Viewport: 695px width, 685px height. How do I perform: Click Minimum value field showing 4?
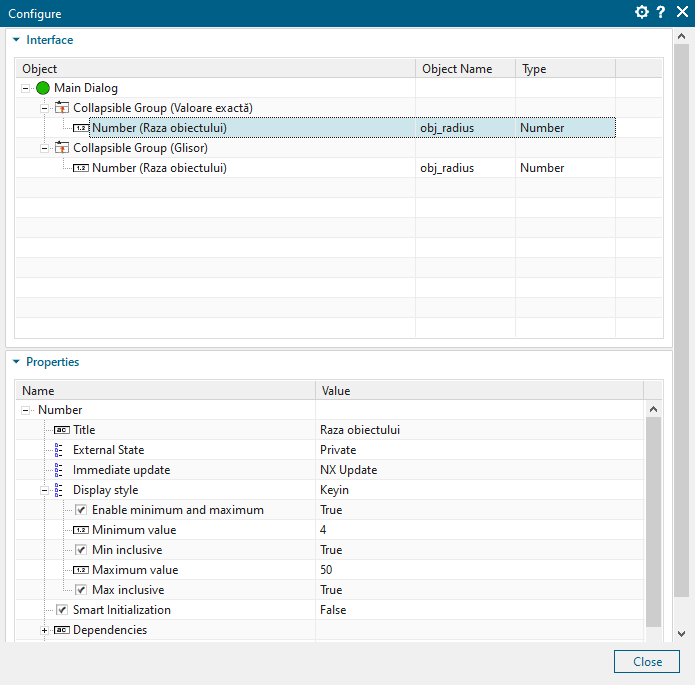click(480, 530)
